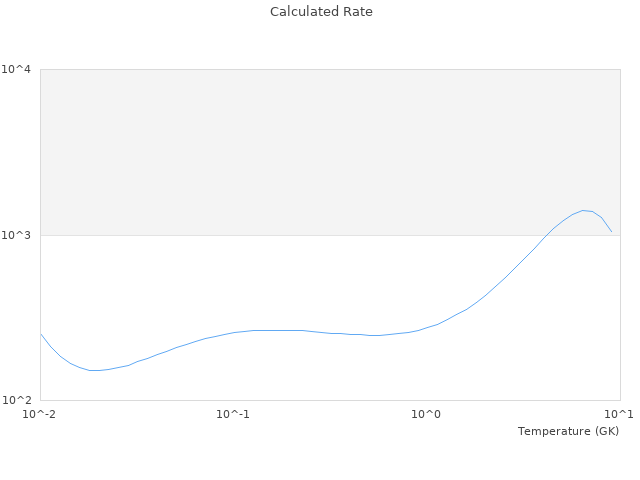
Task: Click the 10^0 x-axis tick label
Action: click(426, 414)
